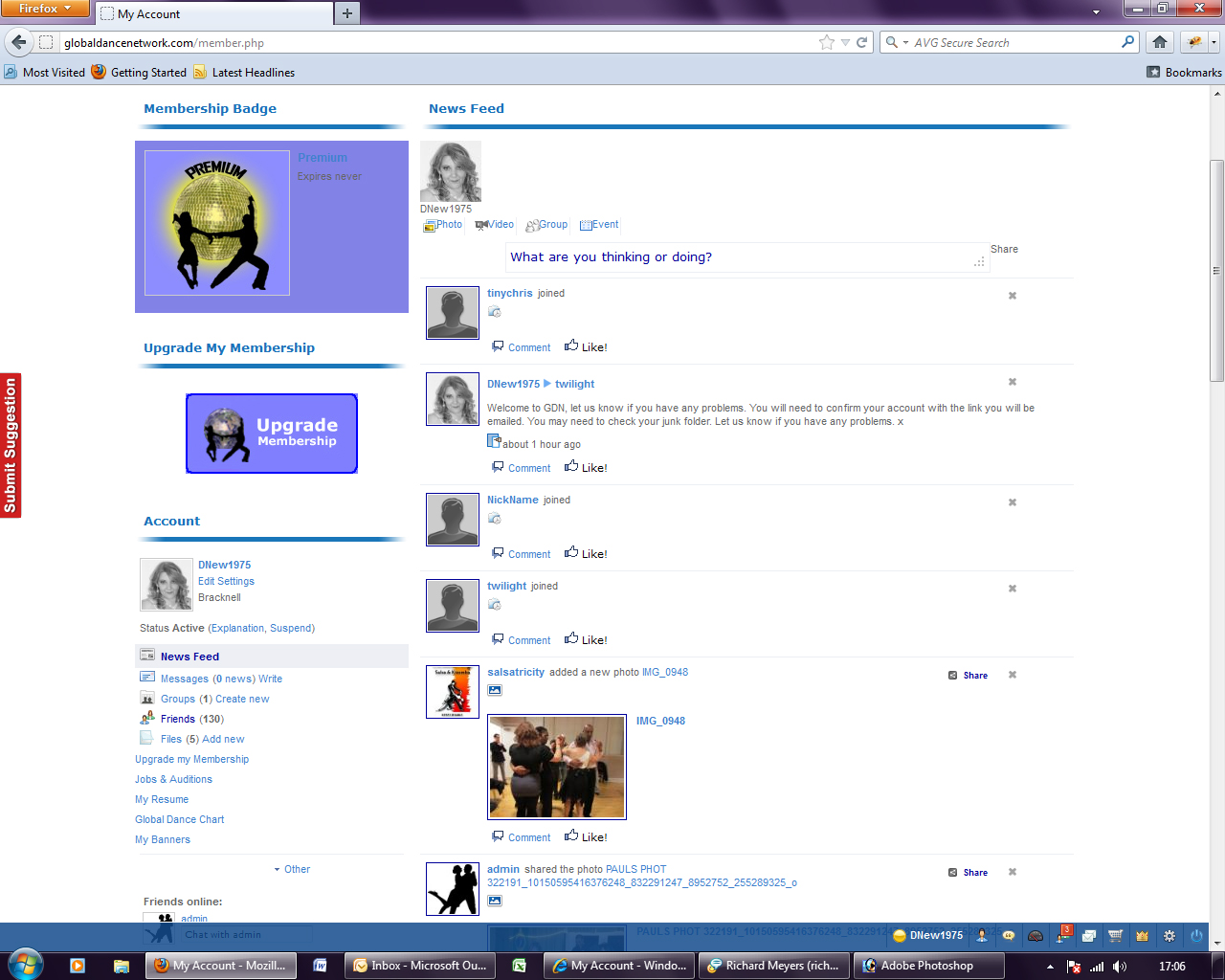This screenshot has width=1225, height=980.
Task: Dismiss the tinychris joined feed item
Action: [1013, 296]
